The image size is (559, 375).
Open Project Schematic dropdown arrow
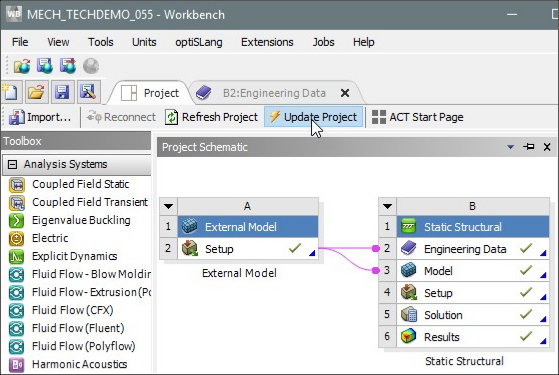click(510, 147)
